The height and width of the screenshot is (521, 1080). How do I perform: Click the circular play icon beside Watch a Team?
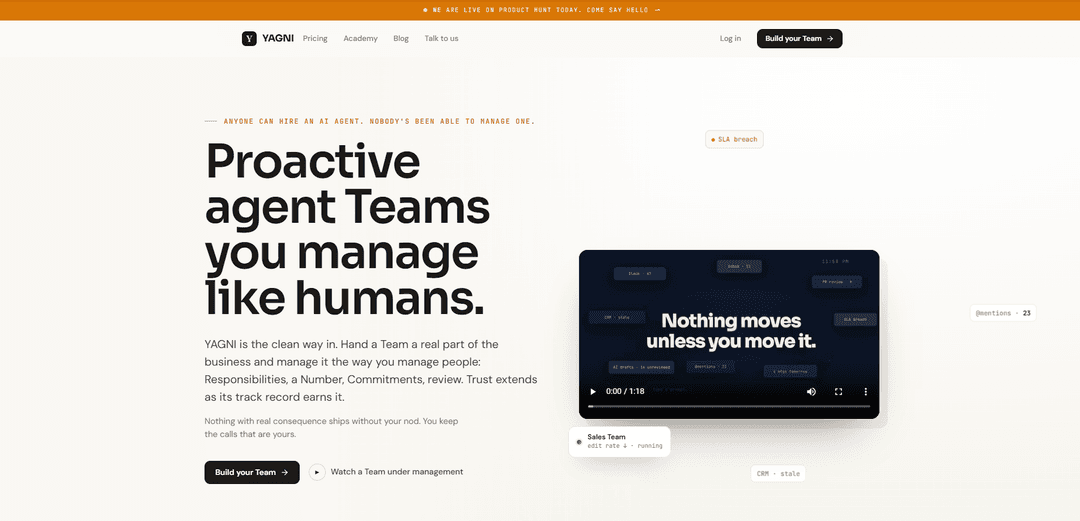click(x=317, y=472)
